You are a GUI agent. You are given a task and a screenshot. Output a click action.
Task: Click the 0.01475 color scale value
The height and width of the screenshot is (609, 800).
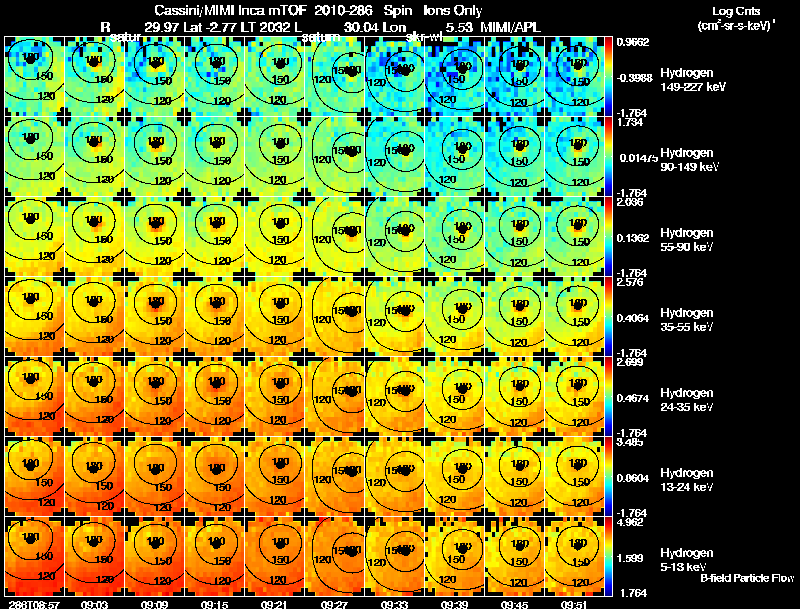coord(638,158)
